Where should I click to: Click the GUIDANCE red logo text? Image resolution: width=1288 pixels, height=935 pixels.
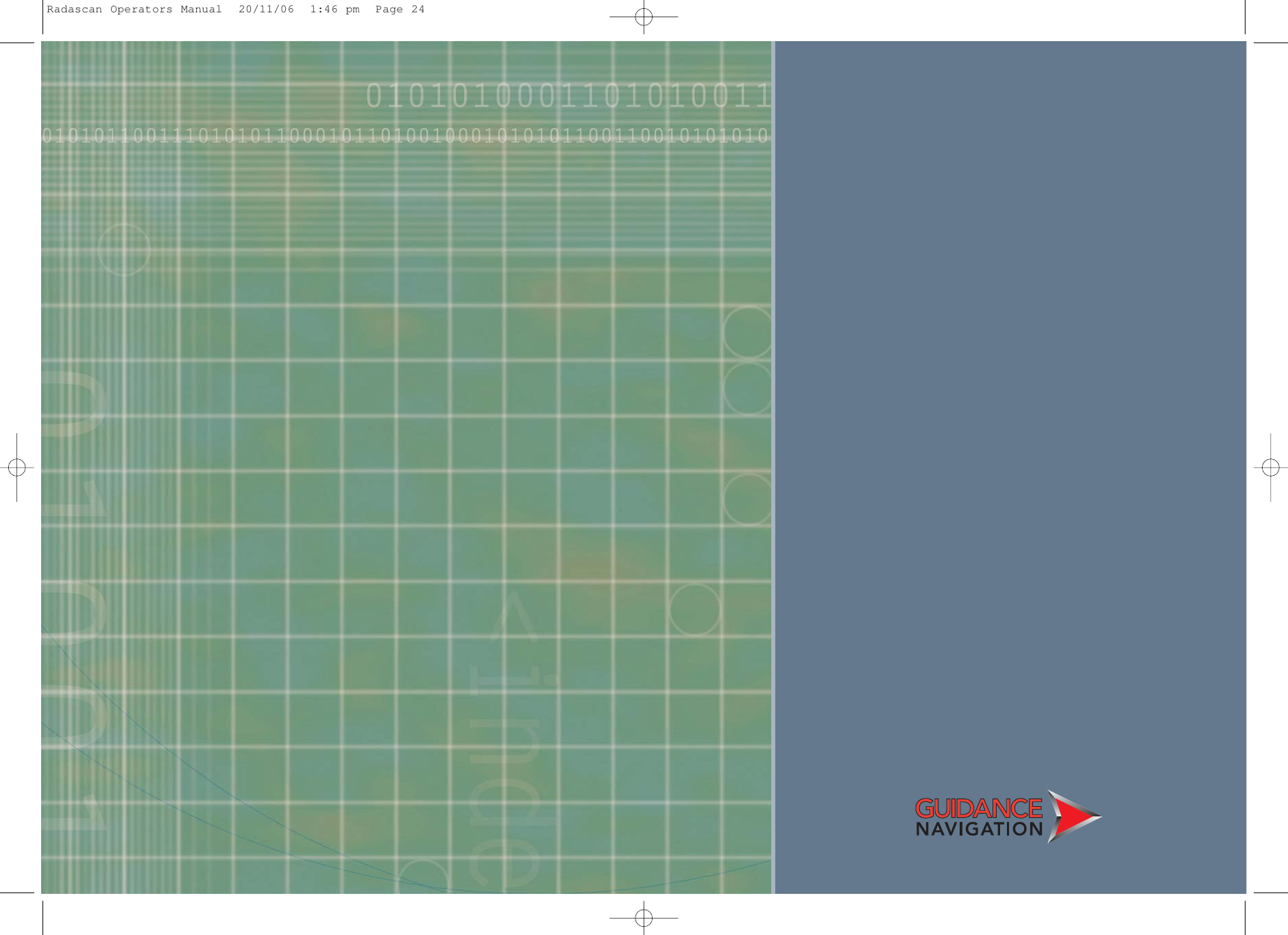tap(978, 808)
